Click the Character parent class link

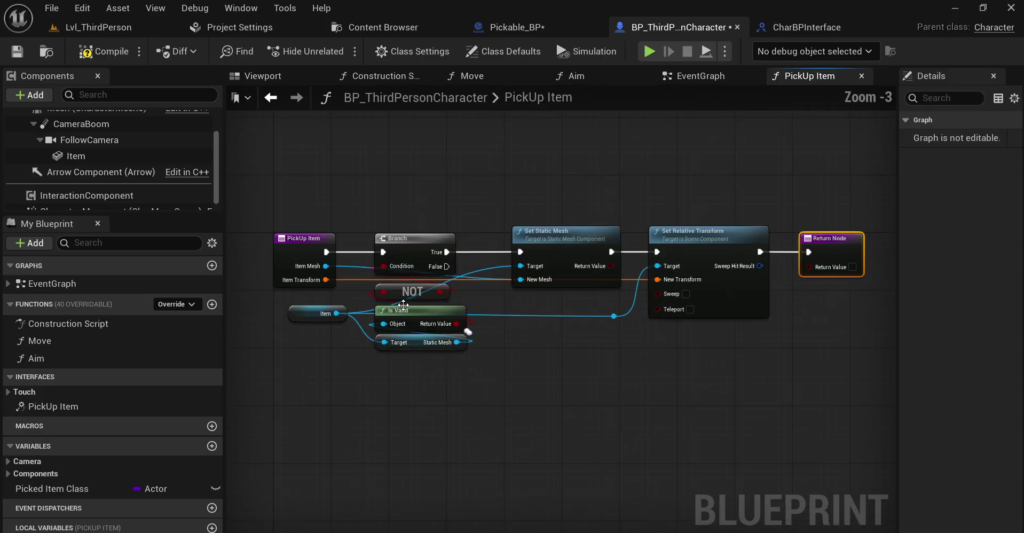pyautogui.click(x=994, y=27)
